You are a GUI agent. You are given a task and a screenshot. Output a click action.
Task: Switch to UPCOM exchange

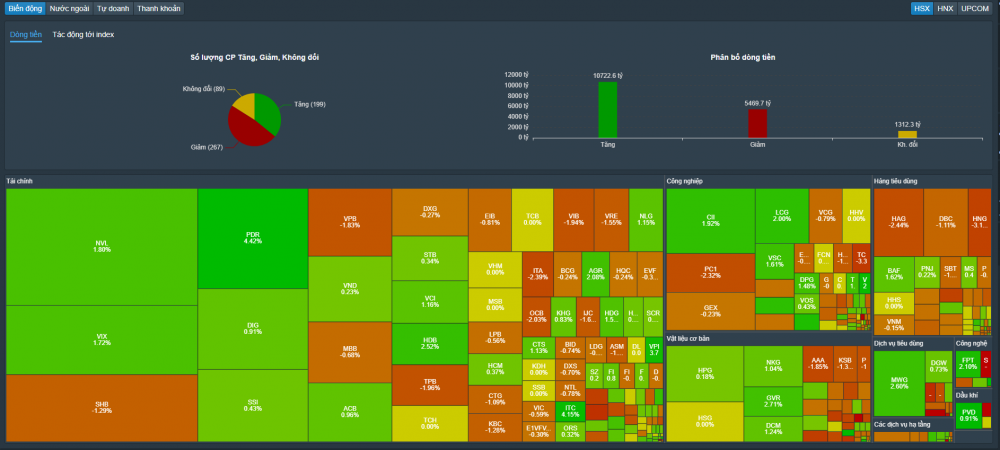point(974,8)
